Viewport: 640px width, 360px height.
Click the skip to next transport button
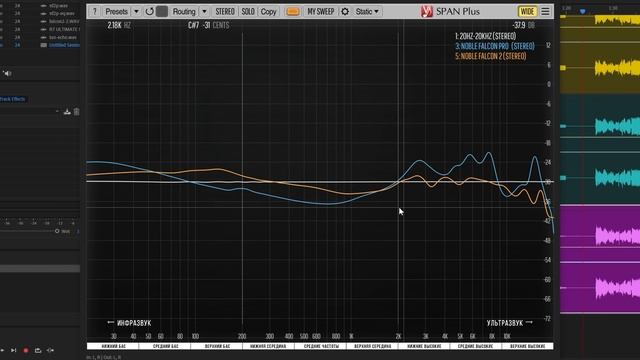click(13, 350)
